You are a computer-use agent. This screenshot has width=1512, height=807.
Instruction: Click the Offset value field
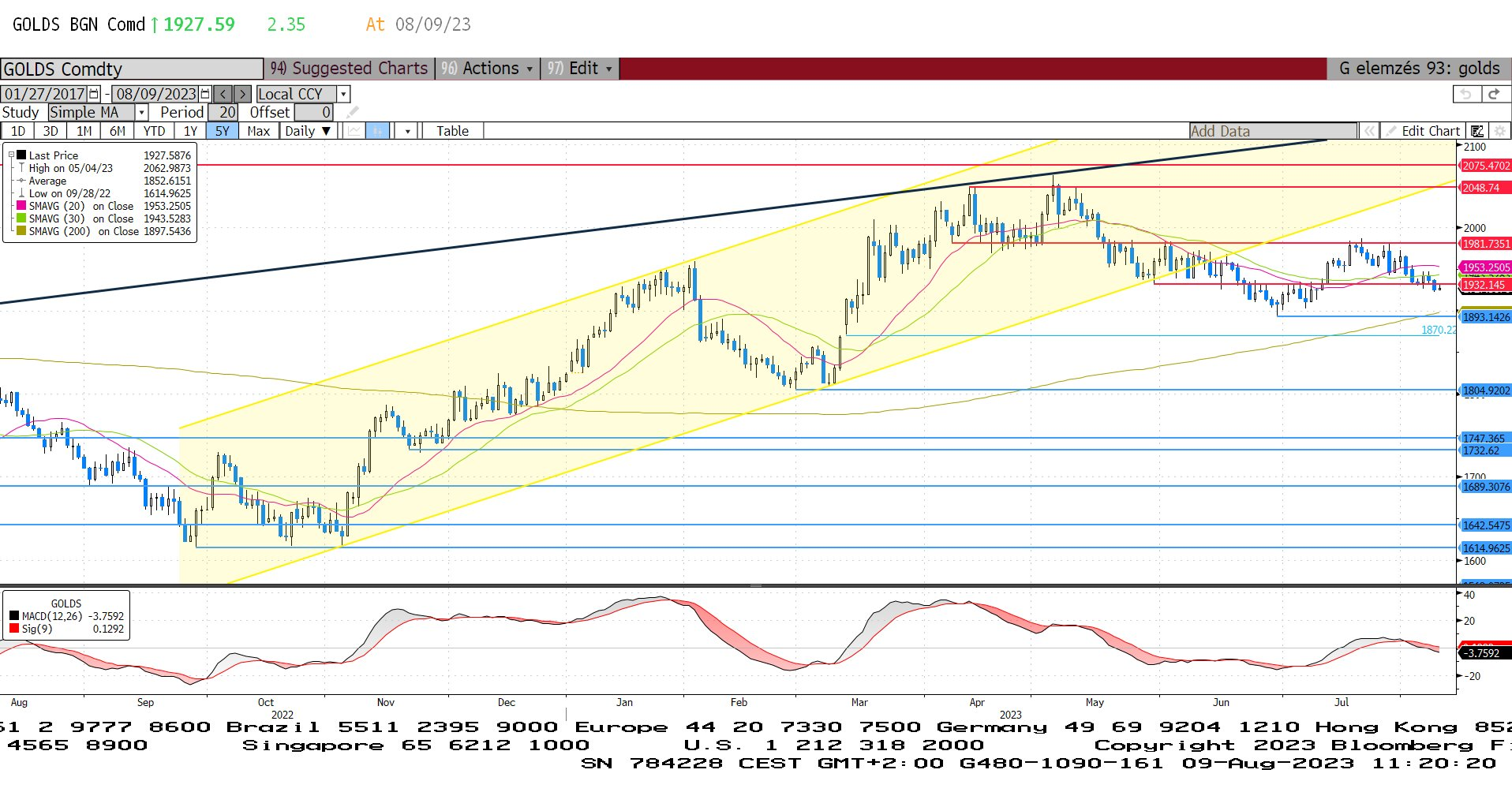click(x=313, y=113)
